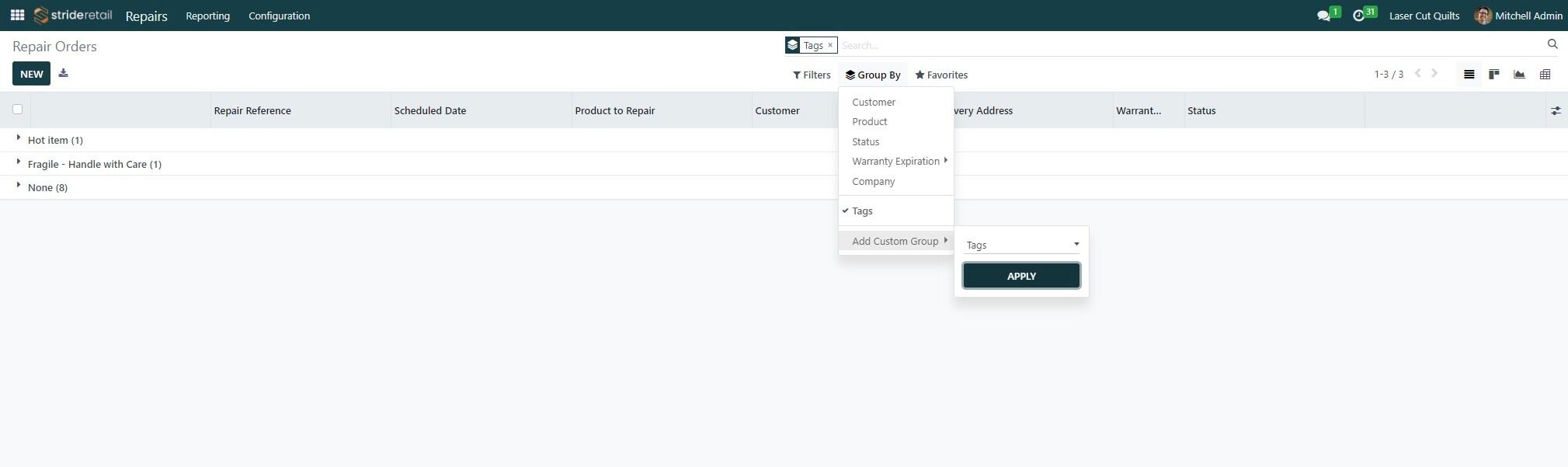The height and width of the screenshot is (467, 1568).
Task: Sort by Scheduled Date column
Action: click(481, 111)
